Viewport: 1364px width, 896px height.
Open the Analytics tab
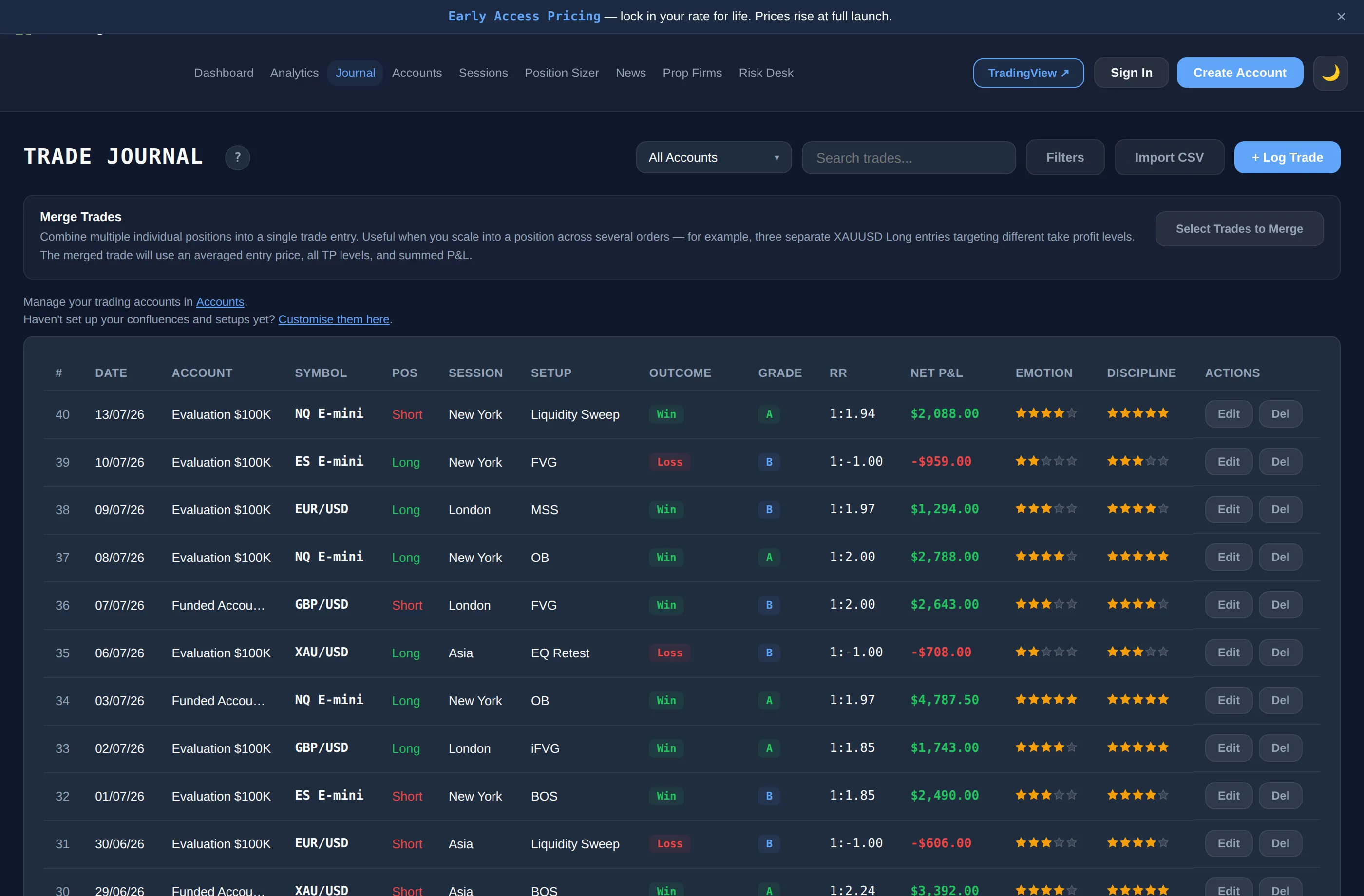[x=294, y=73]
